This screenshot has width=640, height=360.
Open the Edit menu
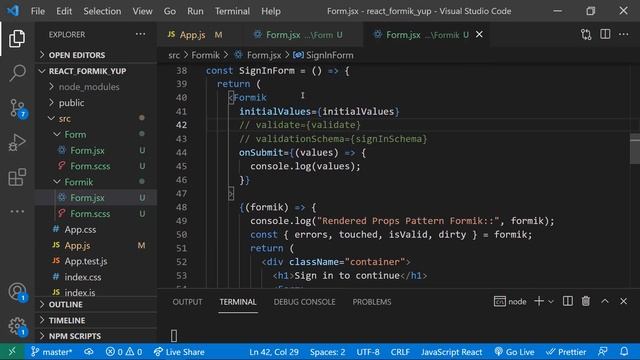(64, 11)
